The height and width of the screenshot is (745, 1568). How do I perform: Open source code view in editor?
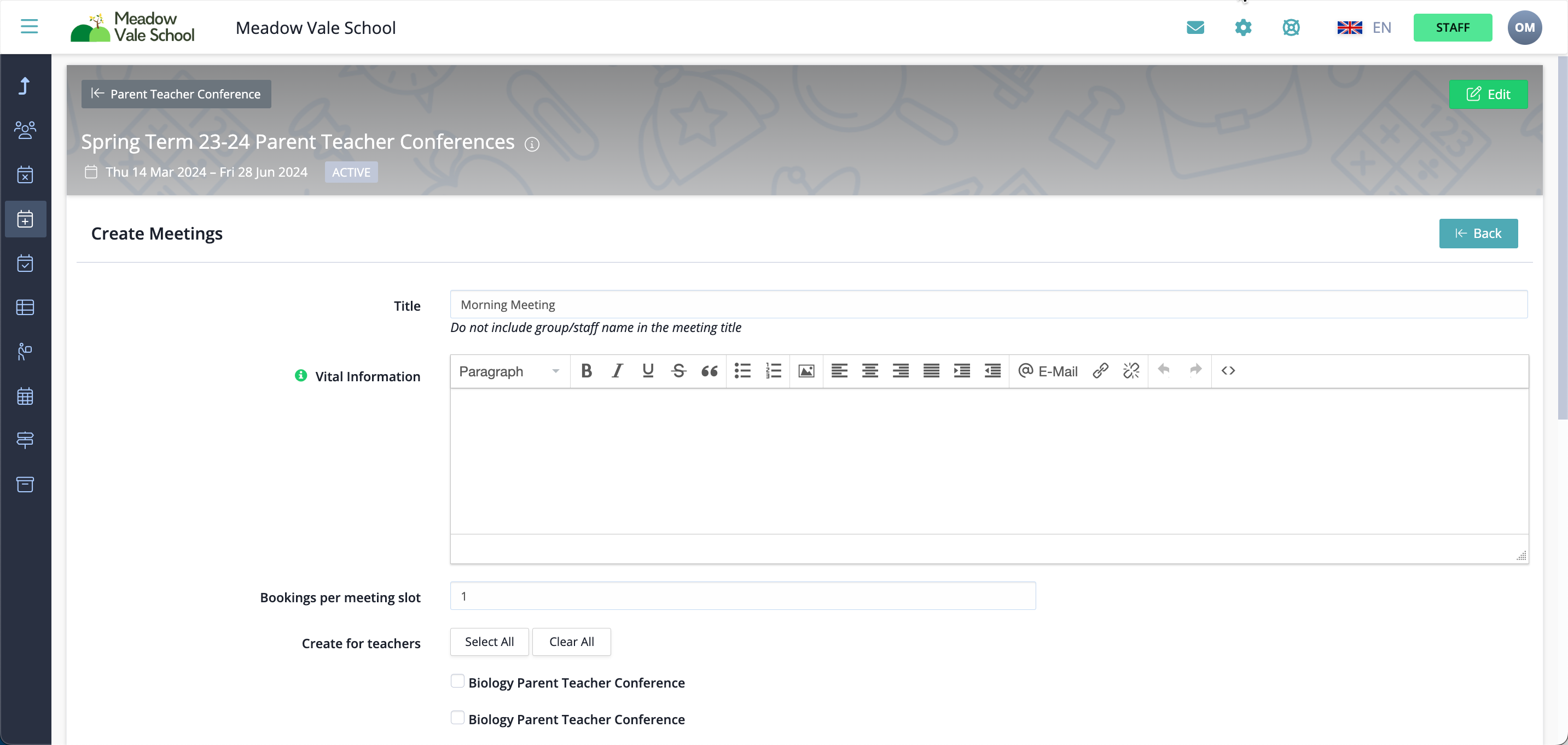pyautogui.click(x=1228, y=371)
